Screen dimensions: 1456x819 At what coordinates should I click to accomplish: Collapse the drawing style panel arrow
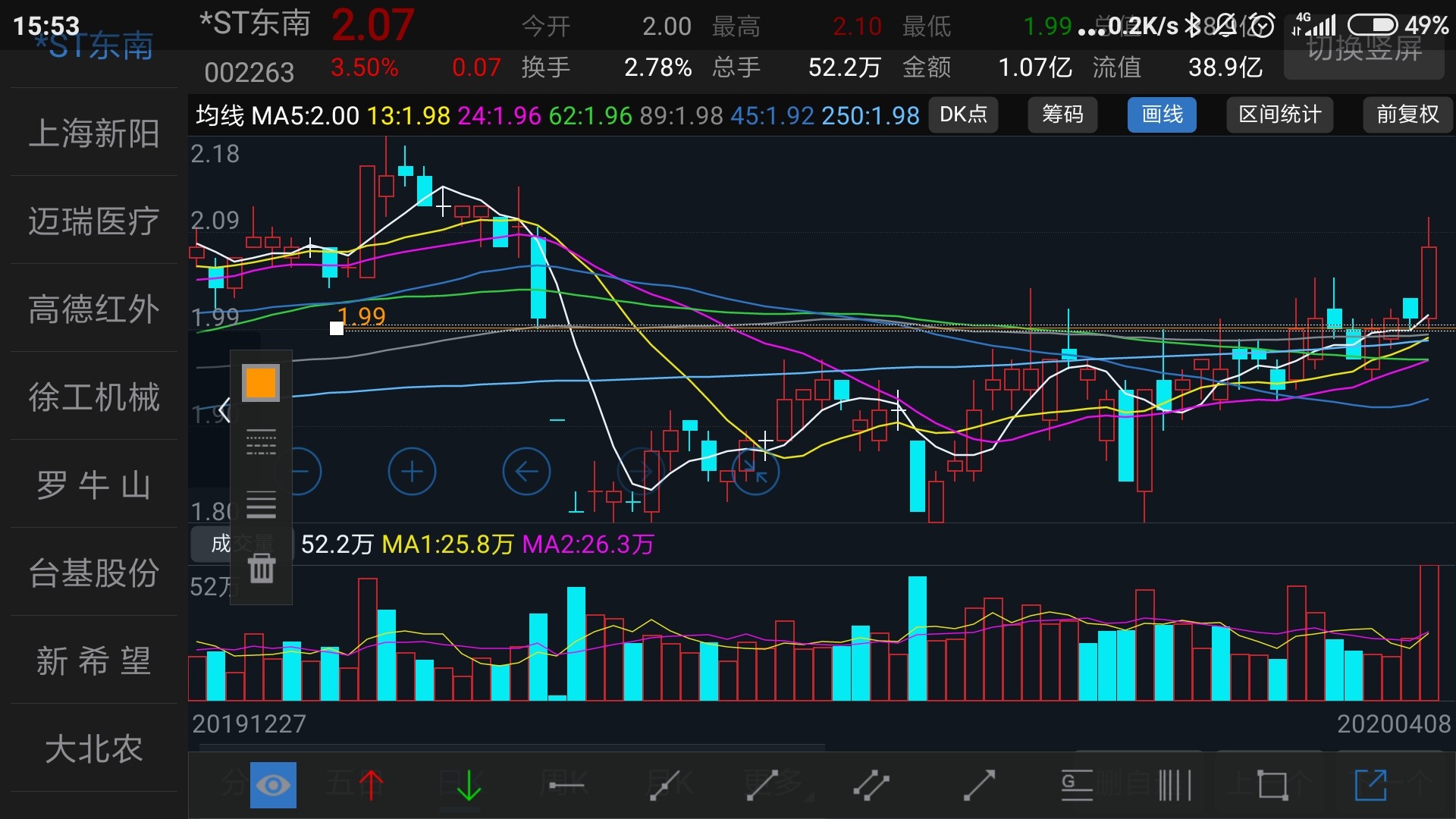(x=223, y=411)
